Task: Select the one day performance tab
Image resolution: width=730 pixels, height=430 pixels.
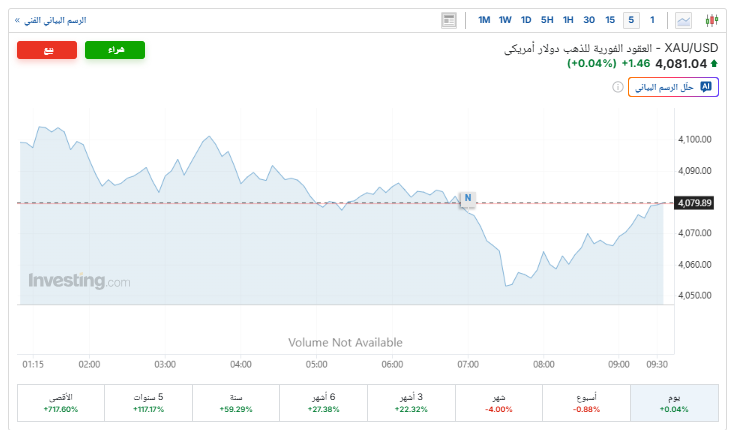Action: pos(674,403)
